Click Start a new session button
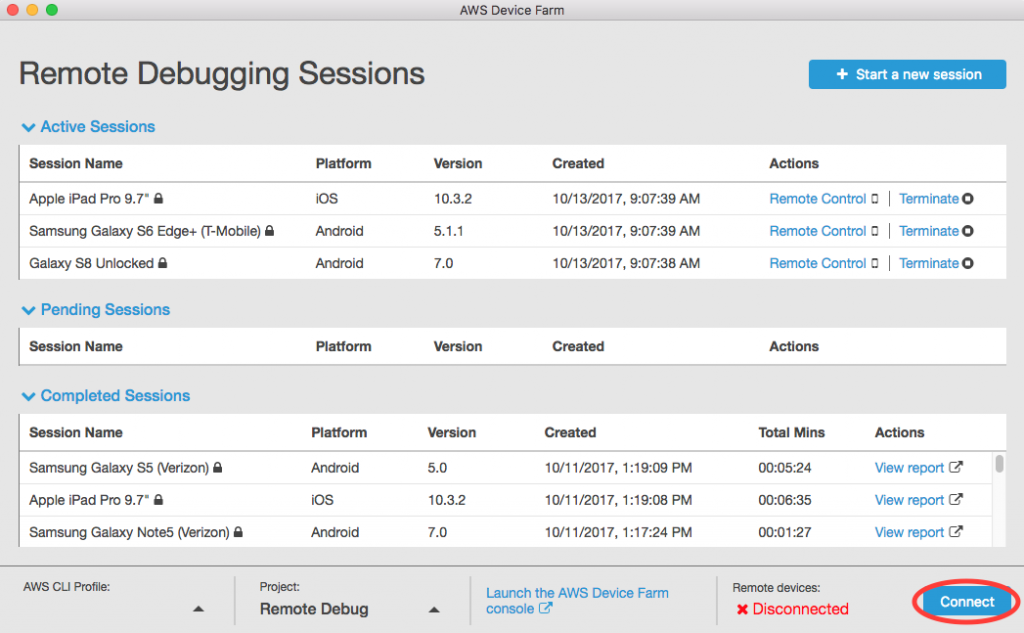This screenshot has height=633, width=1024. pyautogui.click(x=907, y=74)
